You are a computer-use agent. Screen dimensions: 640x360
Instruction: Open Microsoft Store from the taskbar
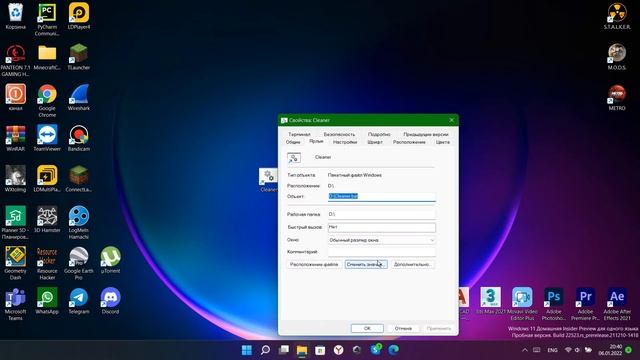[x=320, y=350]
